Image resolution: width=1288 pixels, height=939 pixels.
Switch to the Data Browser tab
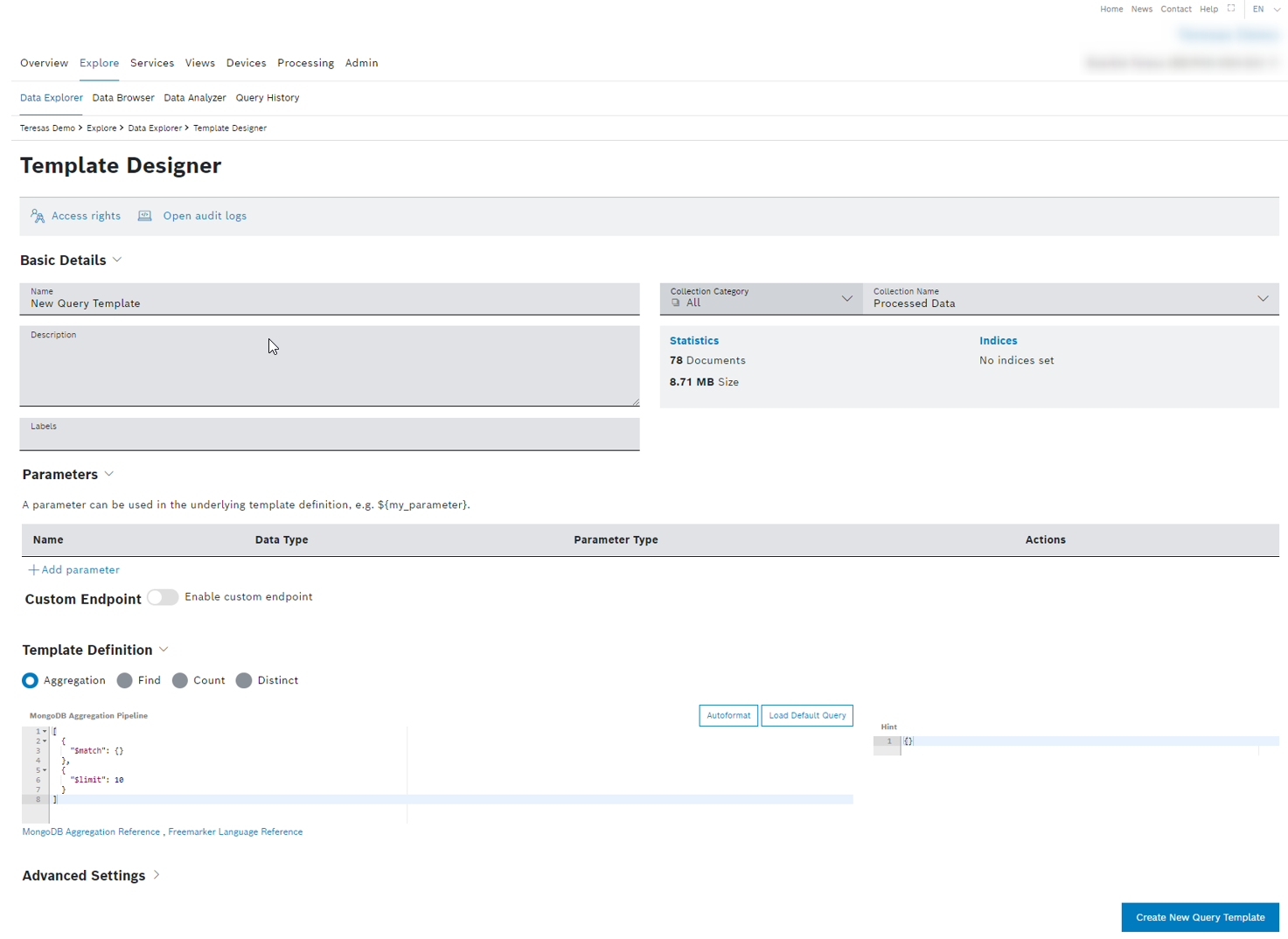pyautogui.click(x=123, y=98)
